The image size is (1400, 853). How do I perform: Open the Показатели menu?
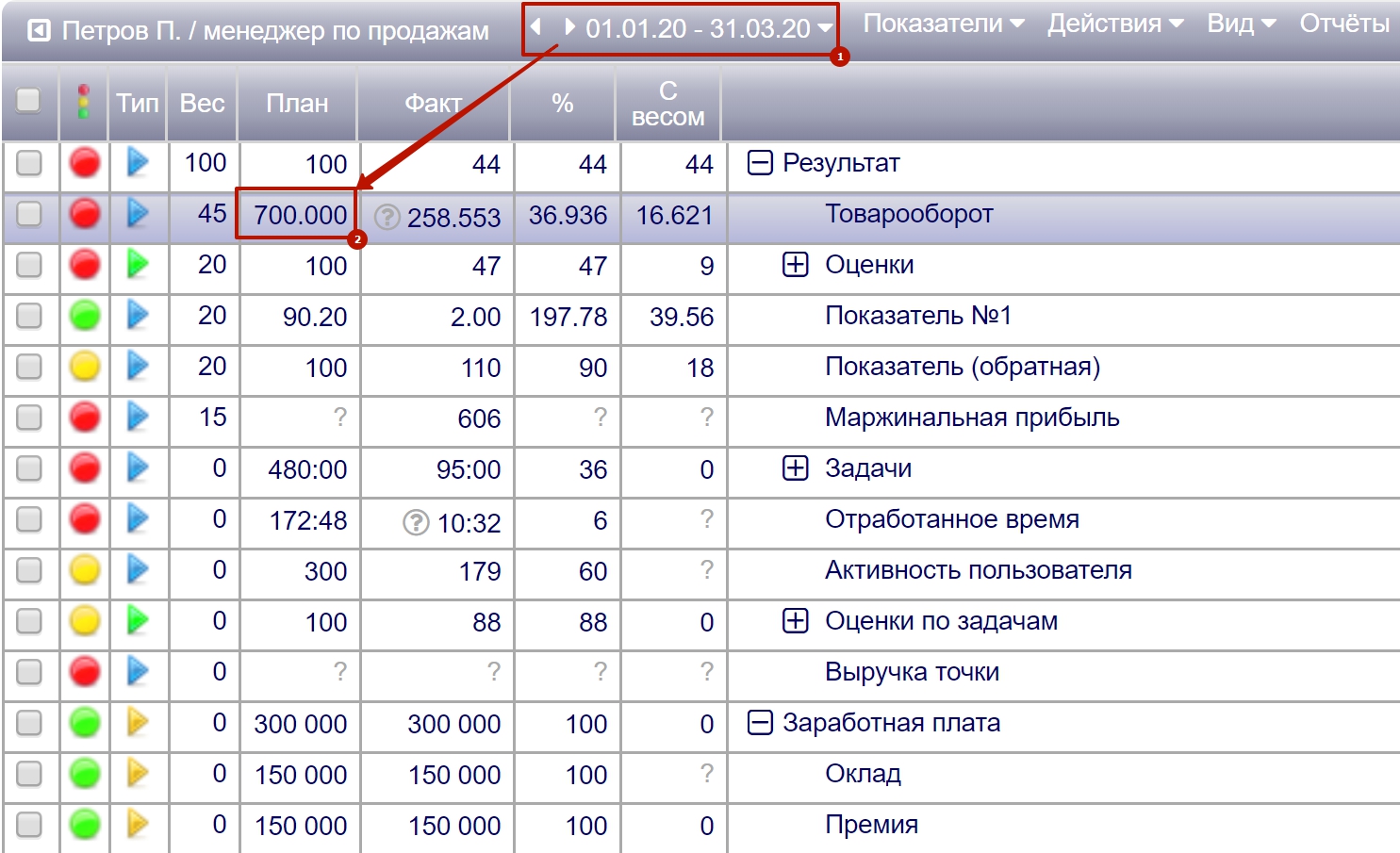click(x=943, y=24)
